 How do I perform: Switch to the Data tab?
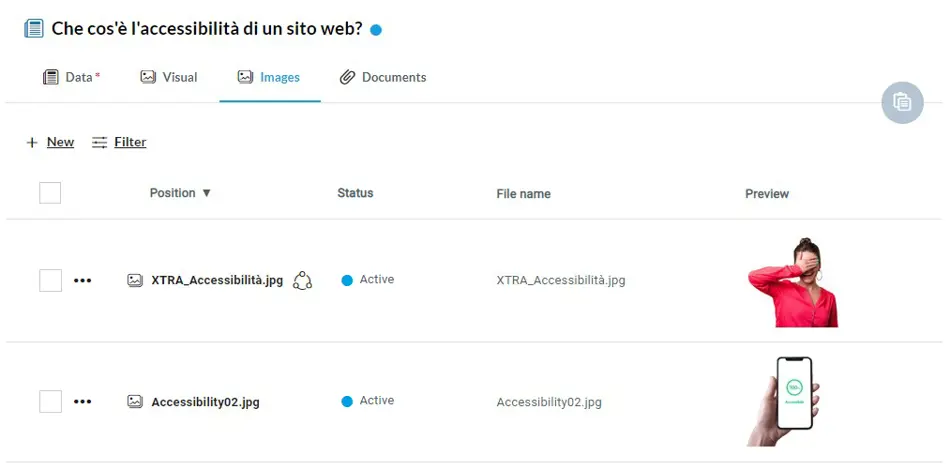tap(71, 77)
